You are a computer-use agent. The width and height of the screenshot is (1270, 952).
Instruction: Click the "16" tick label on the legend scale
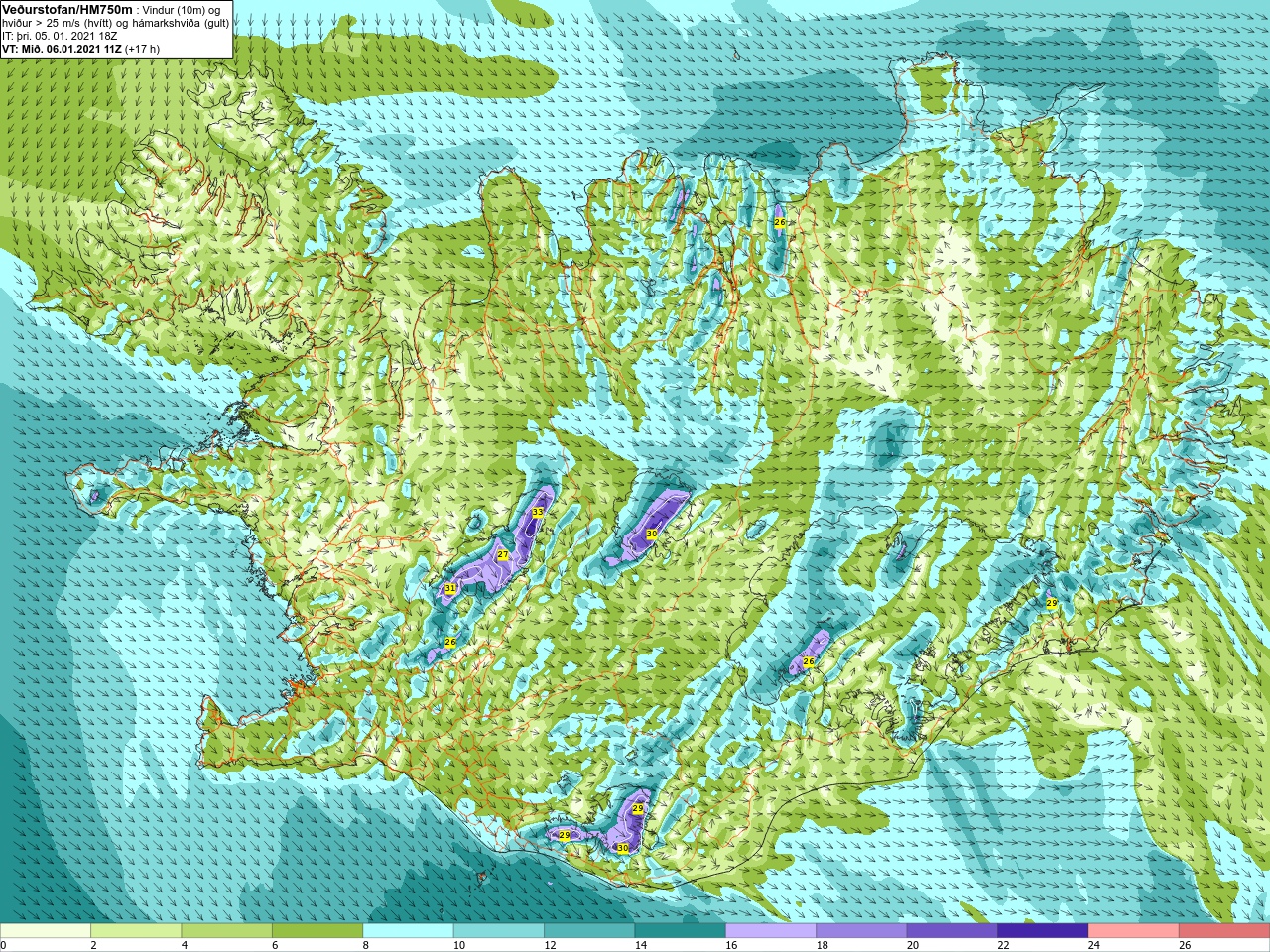point(731,945)
